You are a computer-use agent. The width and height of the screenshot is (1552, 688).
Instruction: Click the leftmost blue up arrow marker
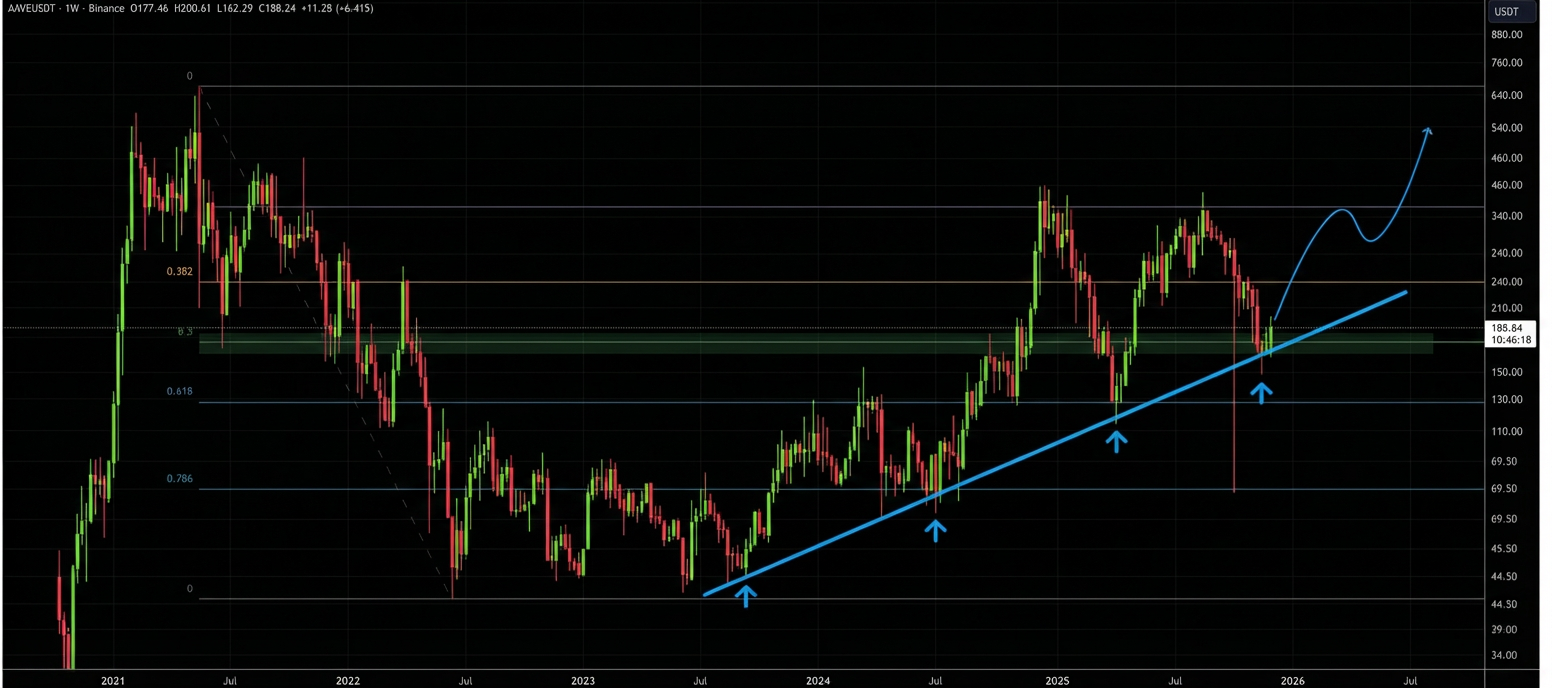pos(746,596)
